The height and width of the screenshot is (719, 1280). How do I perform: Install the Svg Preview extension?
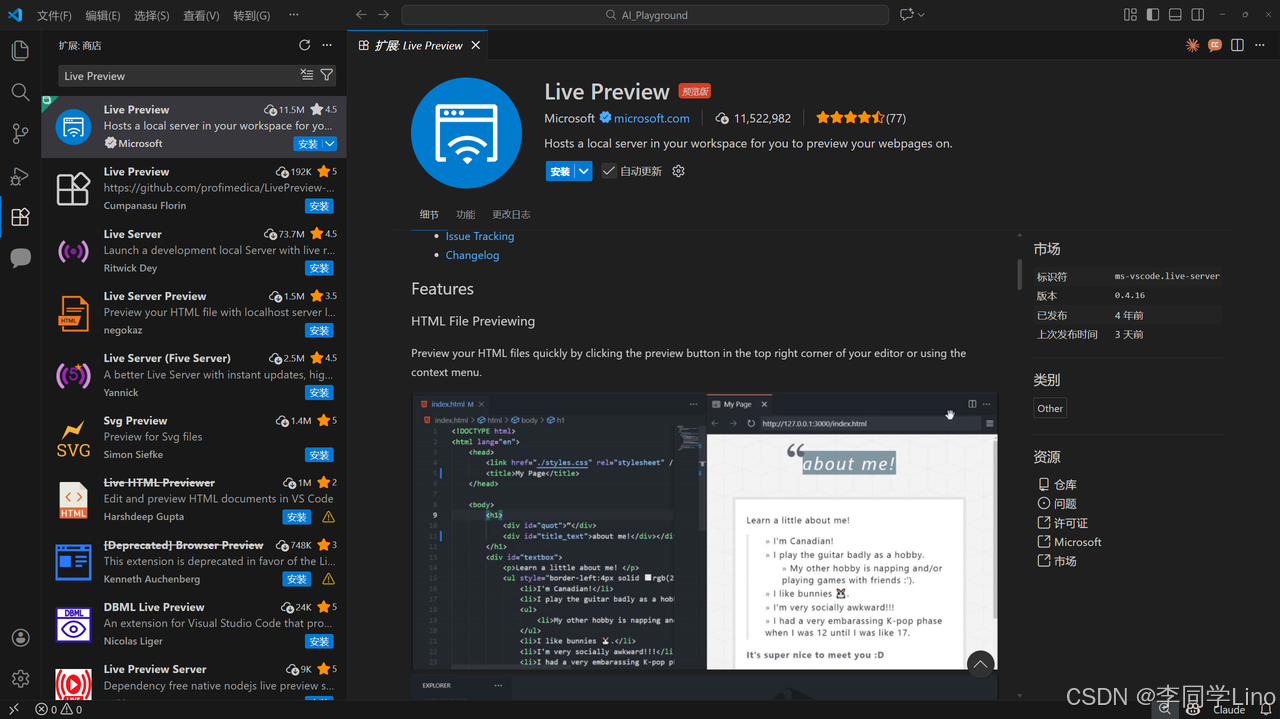pos(320,455)
